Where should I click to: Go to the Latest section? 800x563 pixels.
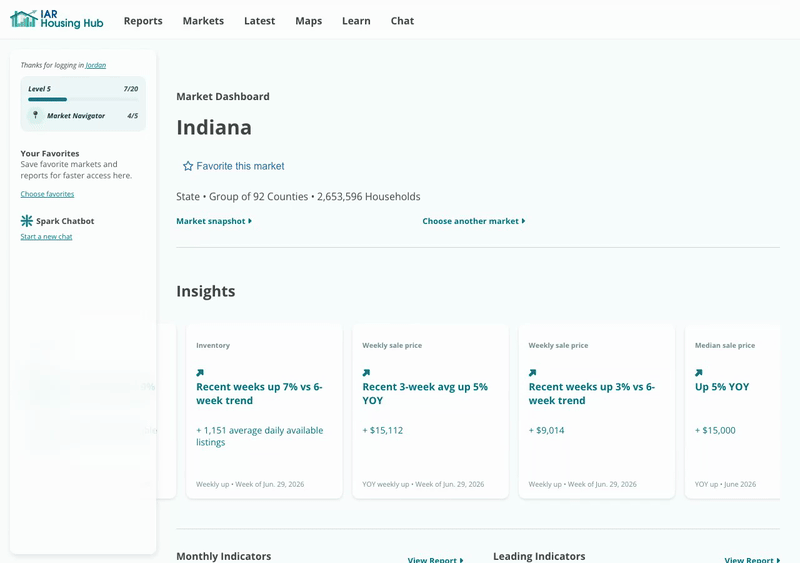[x=259, y=21]
